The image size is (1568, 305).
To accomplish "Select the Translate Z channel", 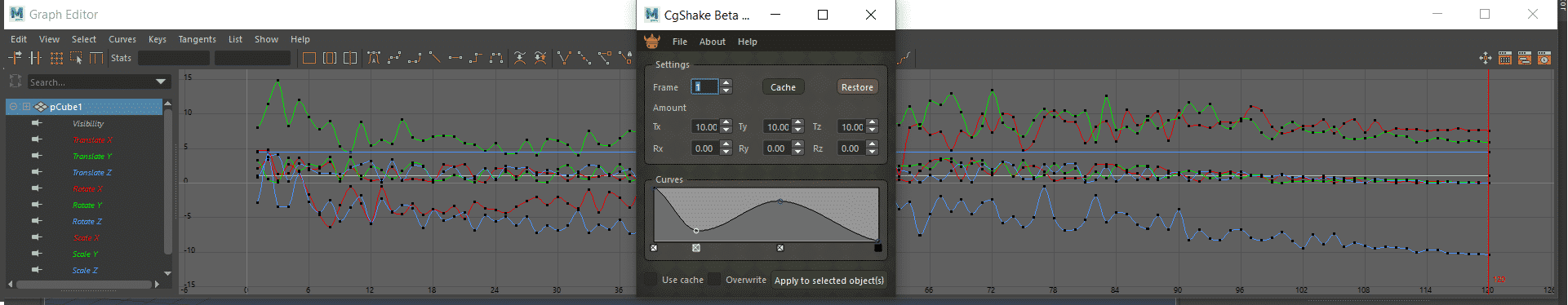I will (91, 172).
